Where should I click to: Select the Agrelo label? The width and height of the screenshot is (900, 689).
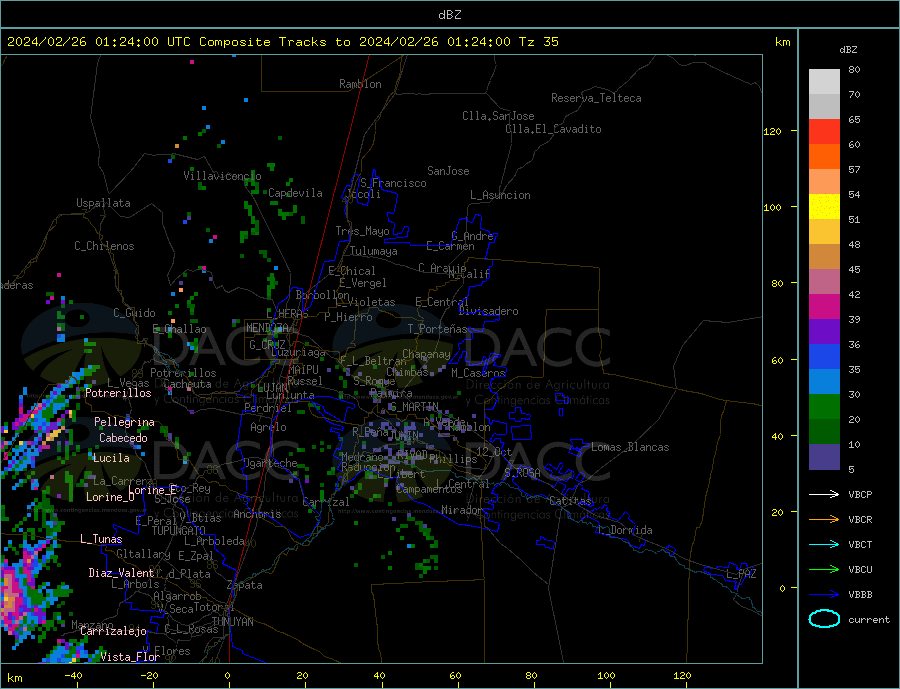coord(268,428)
